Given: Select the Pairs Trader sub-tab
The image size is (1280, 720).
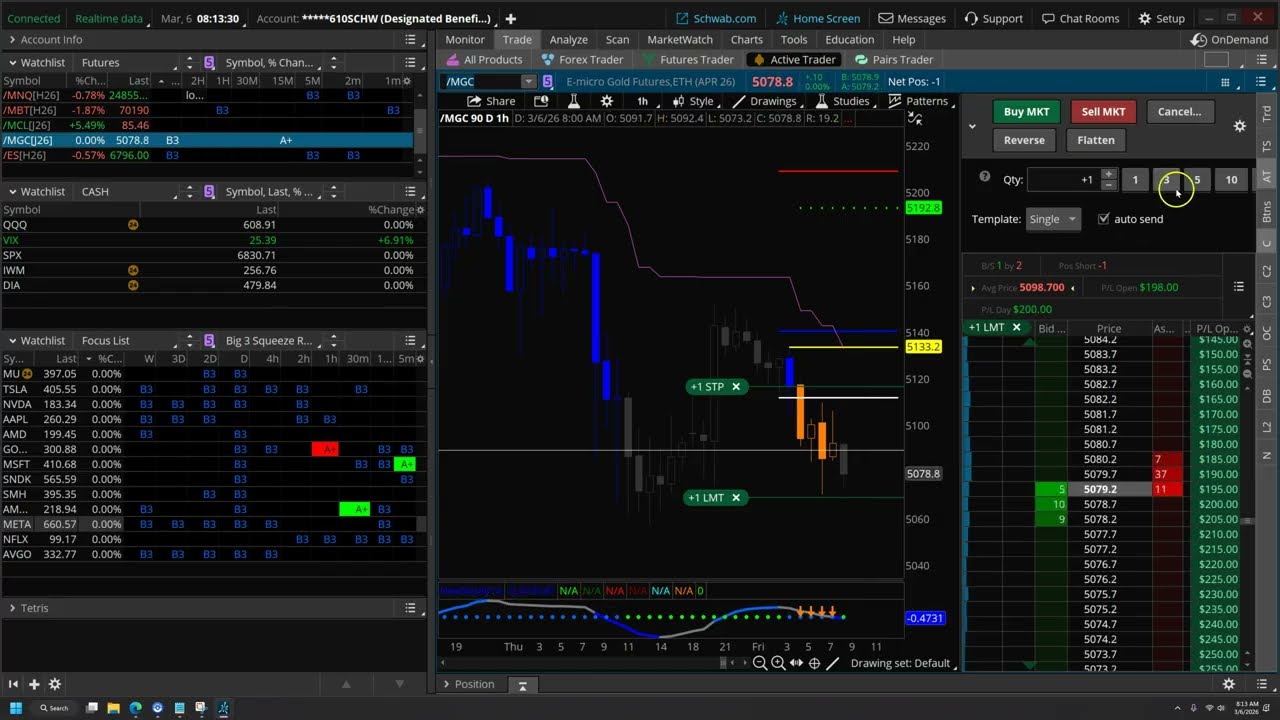Looking at the screenshot, I should tap(893, 60).
